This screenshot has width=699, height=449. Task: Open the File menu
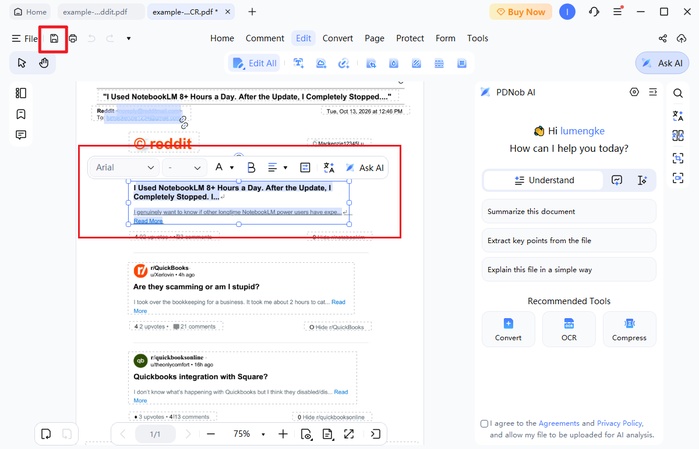click(x=25, y=39)
